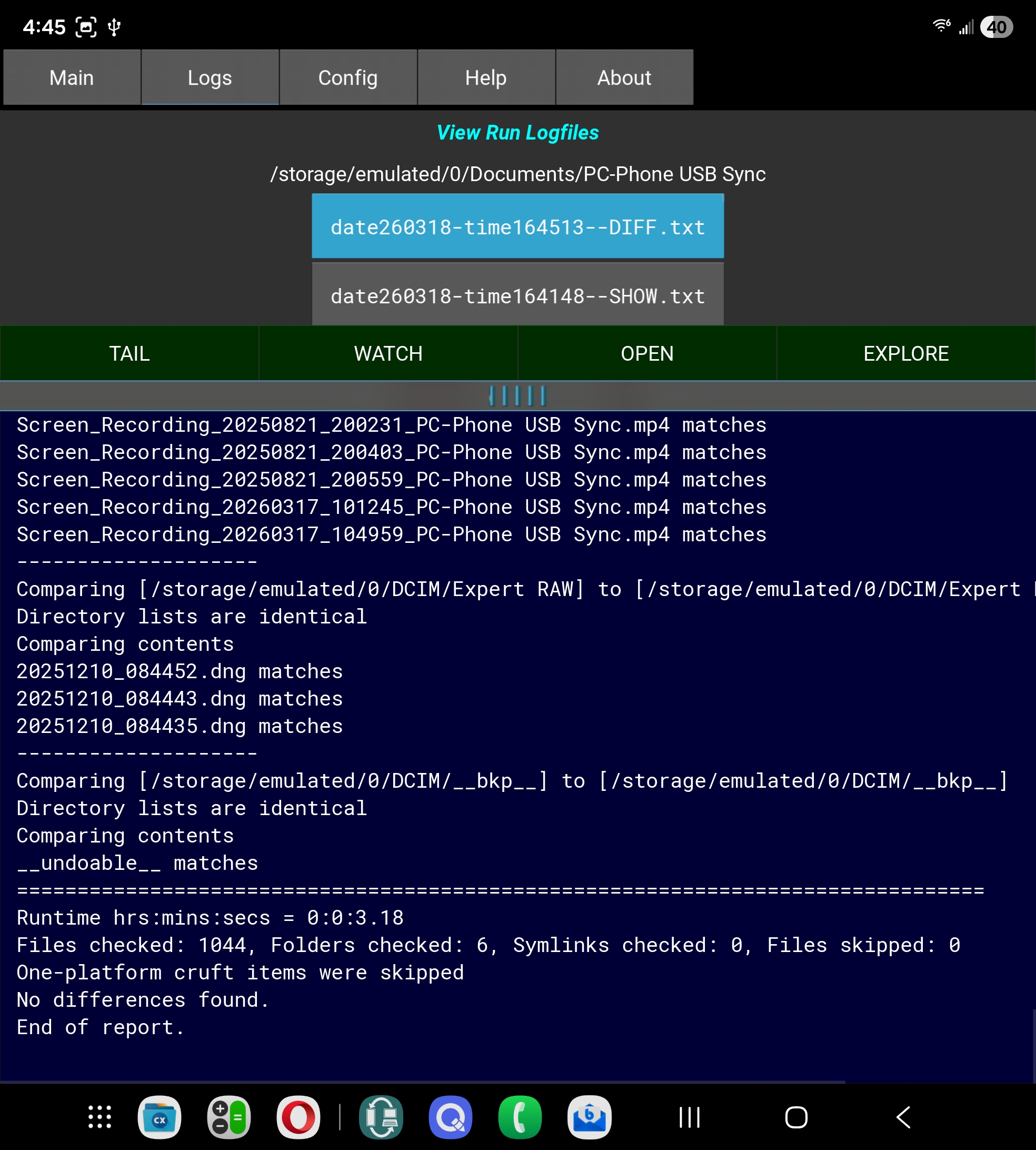This screenshot has height=1150, width=1036.
Task: Launch the CX file explorer dock icon
Action: pos(160,1117)
